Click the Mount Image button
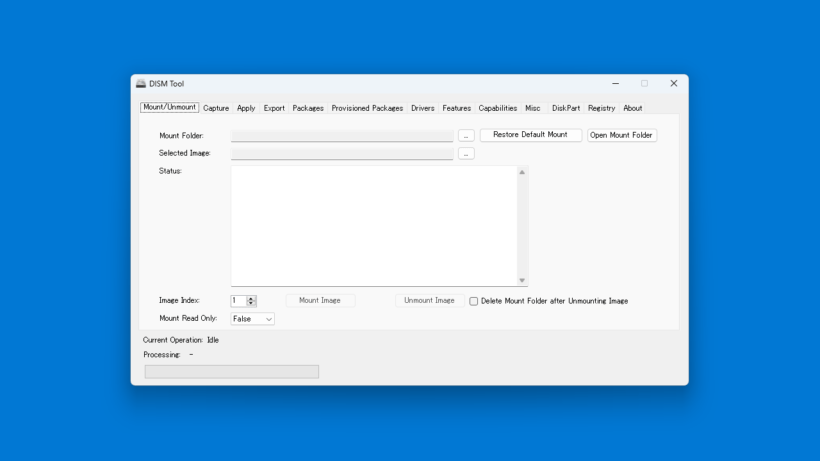The width and height of the screenshot is (820, 461). [320, 301]
